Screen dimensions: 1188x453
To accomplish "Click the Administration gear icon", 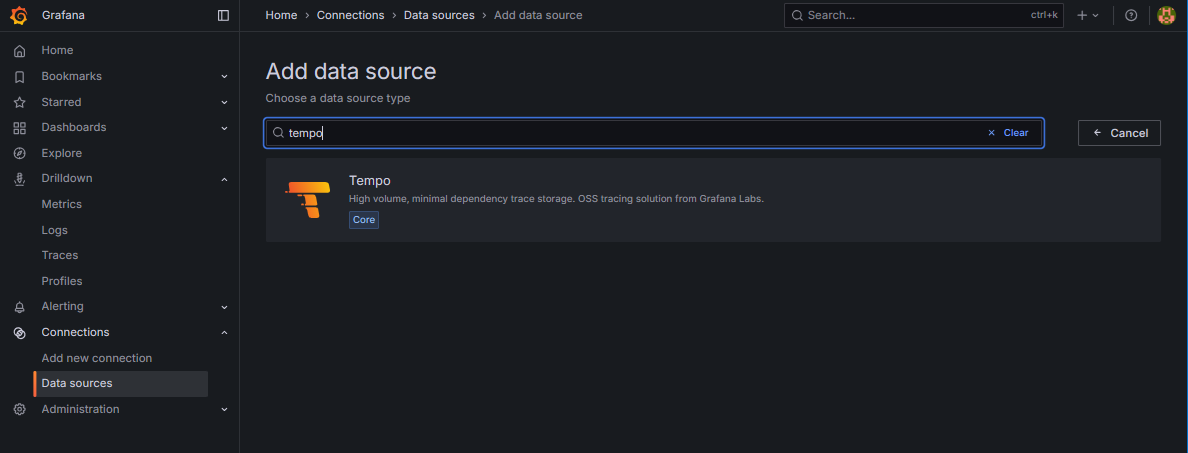I will coord(19,409).
